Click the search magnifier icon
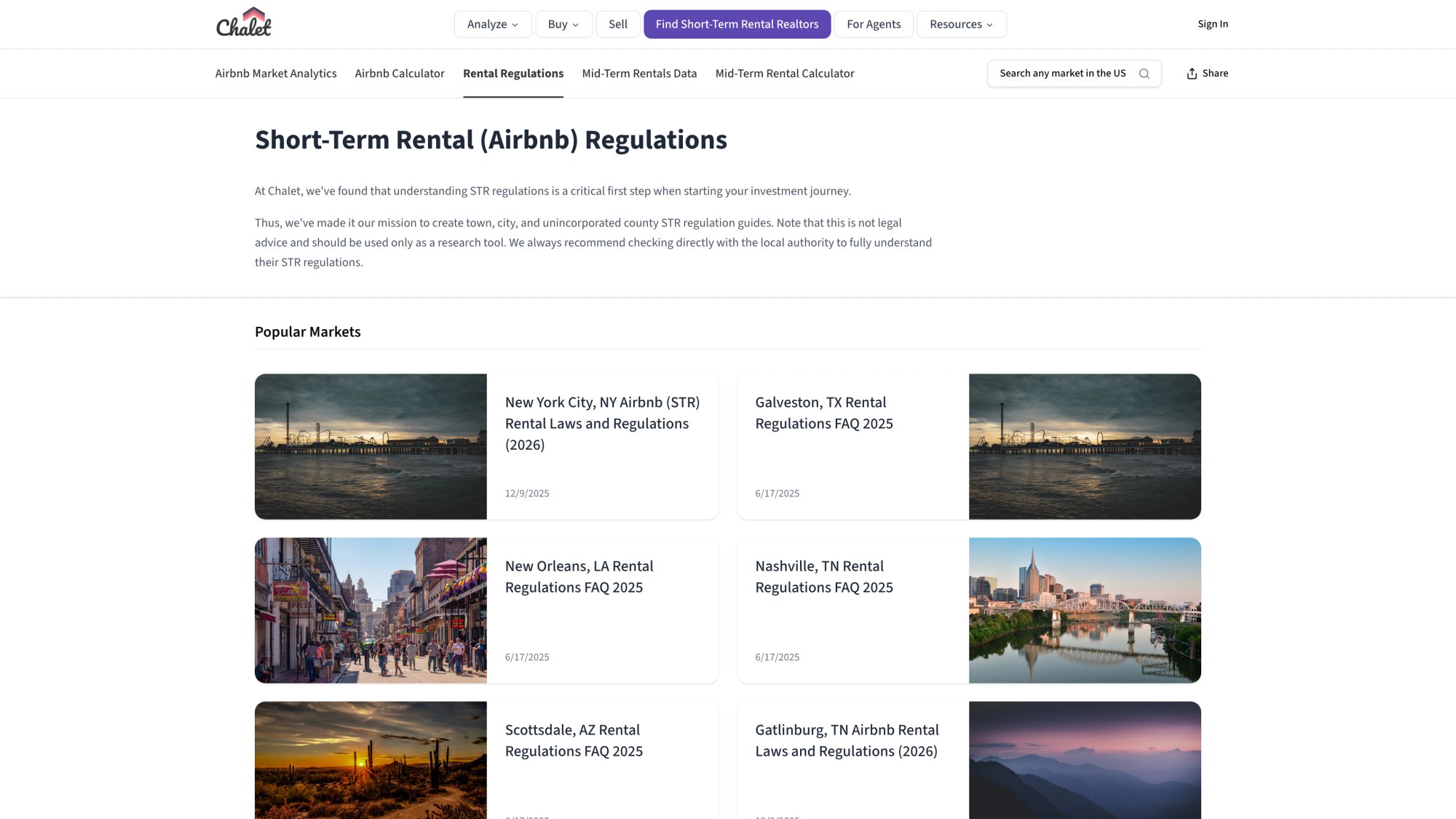Image resolution: width=1456 pixels, height=819 pixels. (1144, 74)
